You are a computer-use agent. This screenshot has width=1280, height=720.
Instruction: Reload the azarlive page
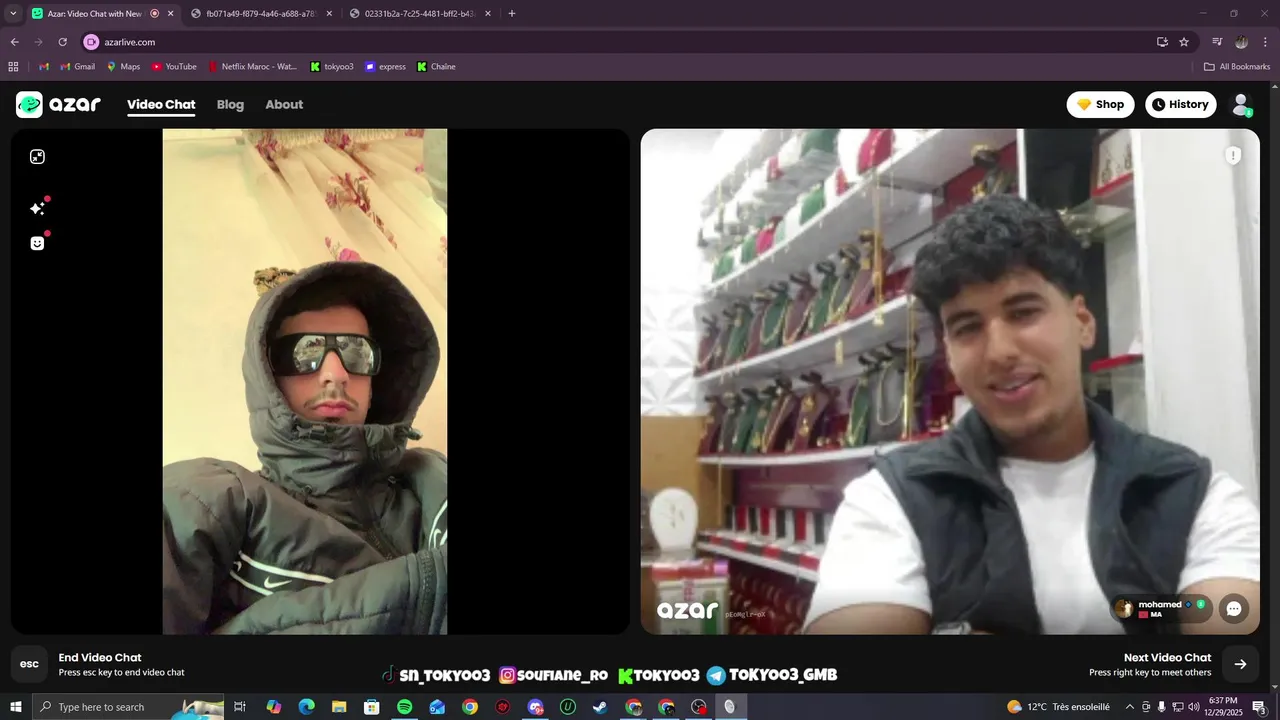pos(62,42)
